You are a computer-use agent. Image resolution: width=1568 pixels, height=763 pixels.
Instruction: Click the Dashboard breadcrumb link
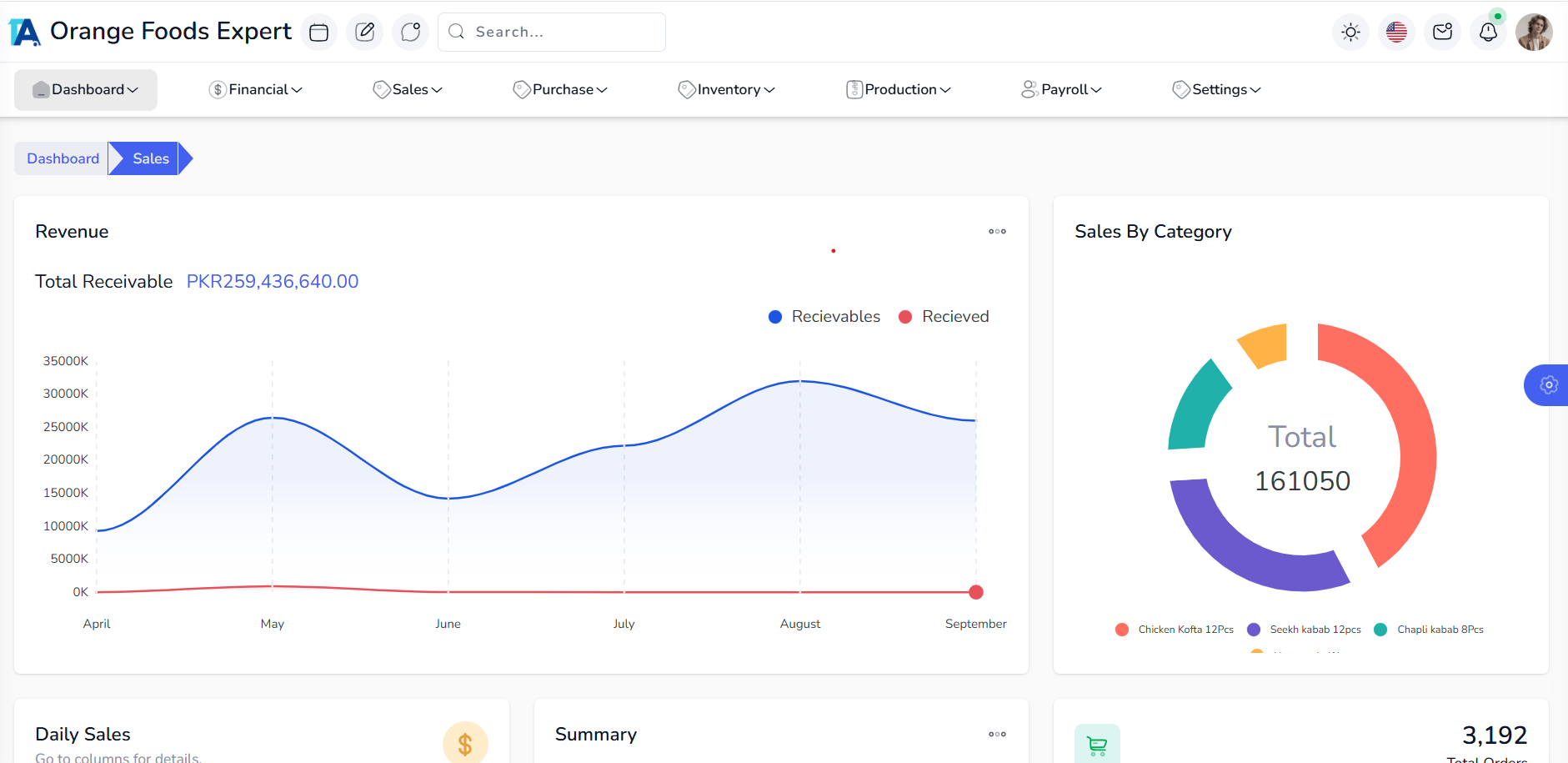click(63, 158)
